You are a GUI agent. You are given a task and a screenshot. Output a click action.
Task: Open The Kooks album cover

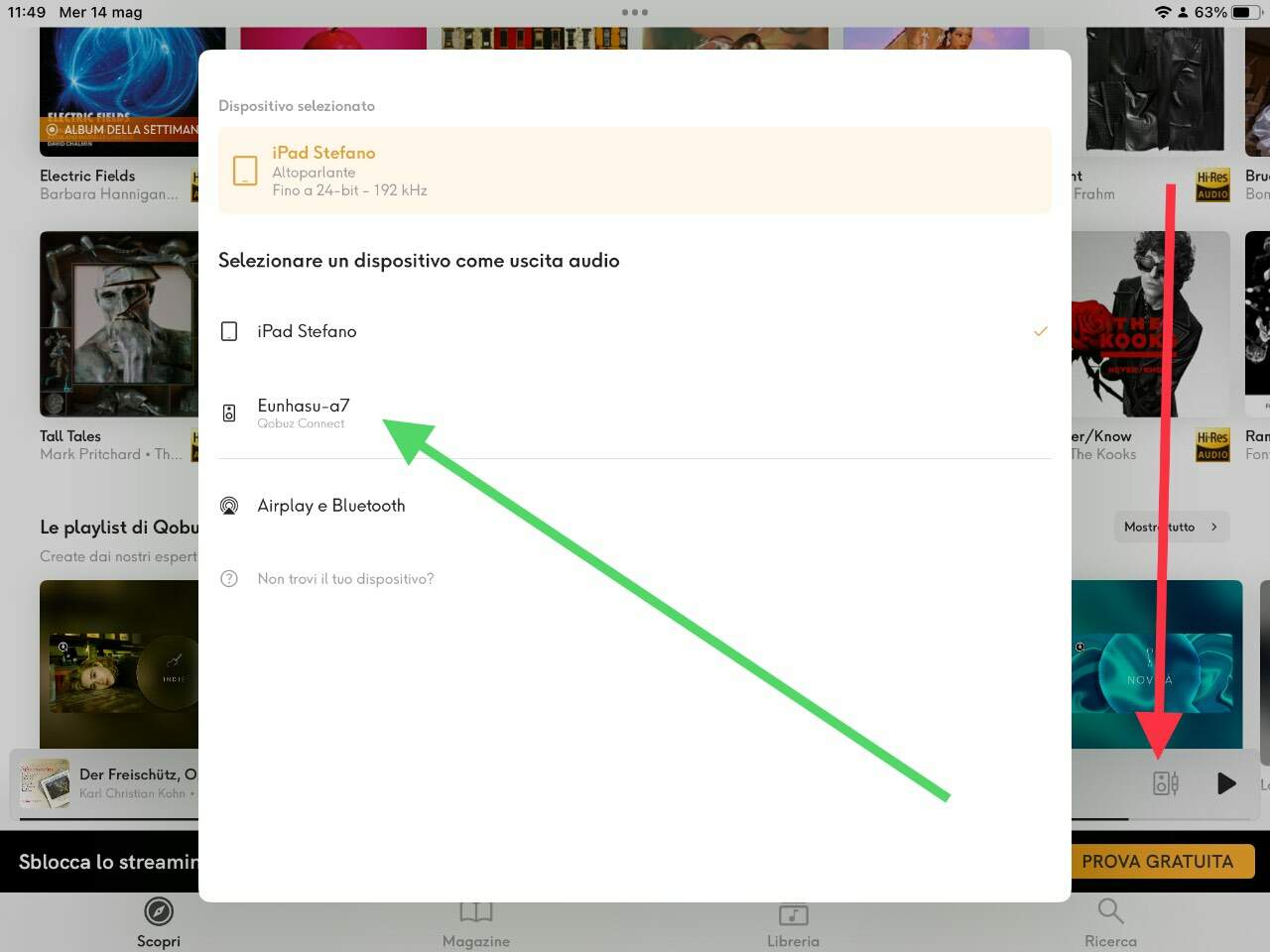coord(1151,324)
